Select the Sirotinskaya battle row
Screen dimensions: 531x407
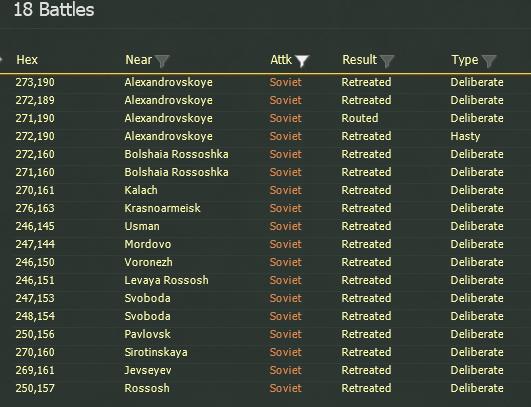(266, 352)
